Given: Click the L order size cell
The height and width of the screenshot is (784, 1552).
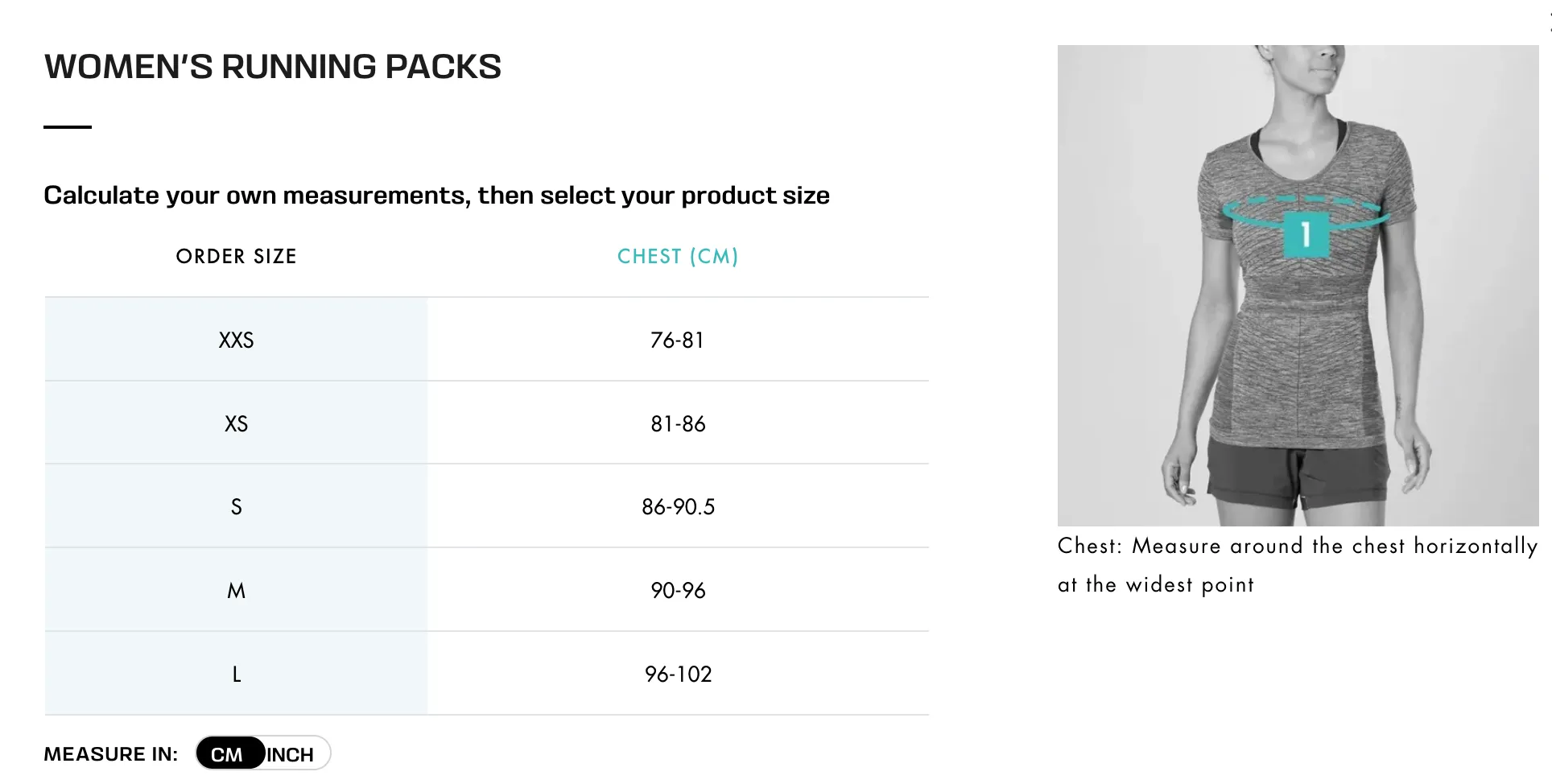Looking at the screenshot, I should (x=236, y=674).
